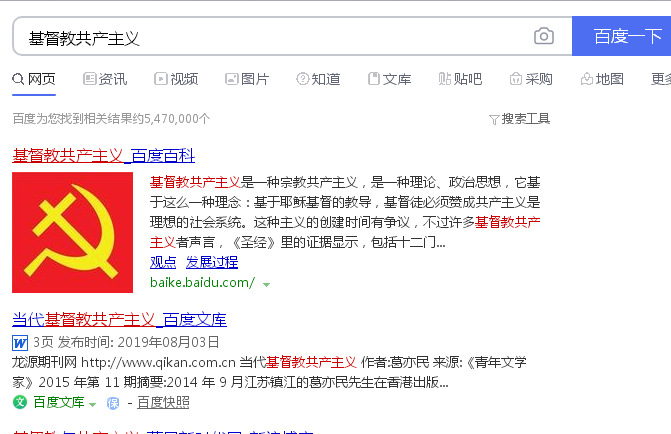Switch to the 资讯 tab
The image size is (671, 434).
click(105, 79)
